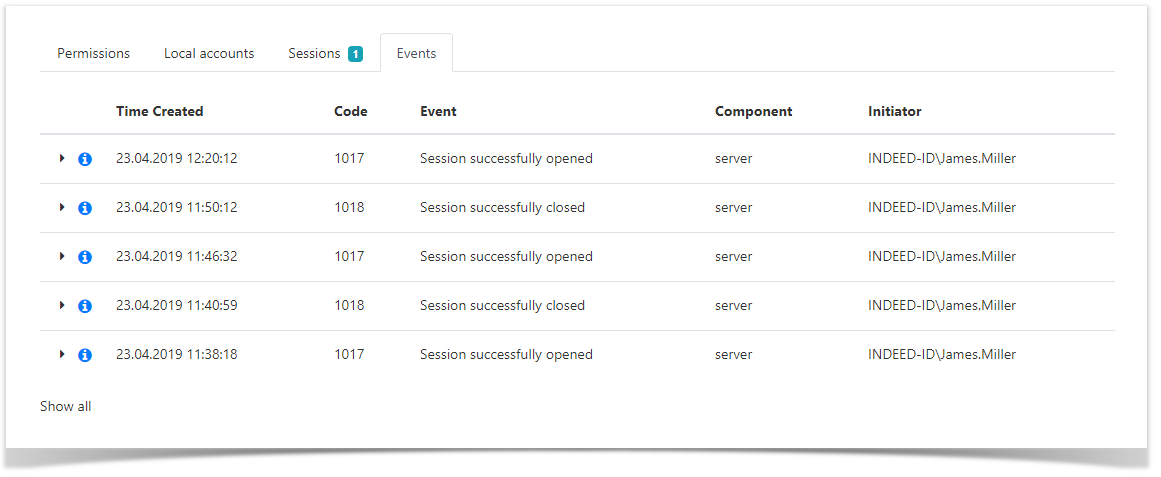Click info icon for 12:20:12 event
The image size is (1161, 477).
[85, 159]
